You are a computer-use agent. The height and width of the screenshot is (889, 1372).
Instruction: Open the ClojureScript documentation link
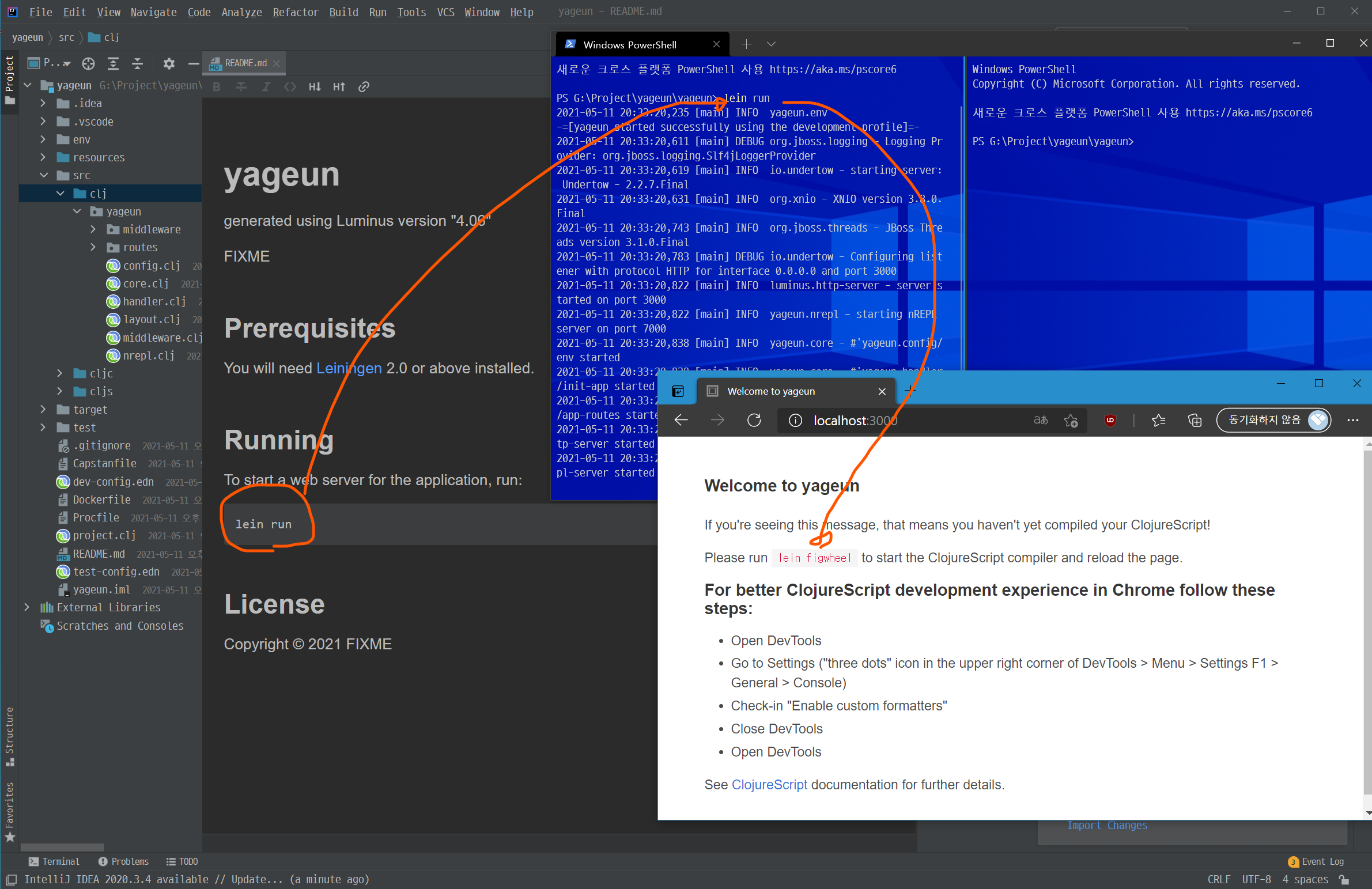pos(769,785)
